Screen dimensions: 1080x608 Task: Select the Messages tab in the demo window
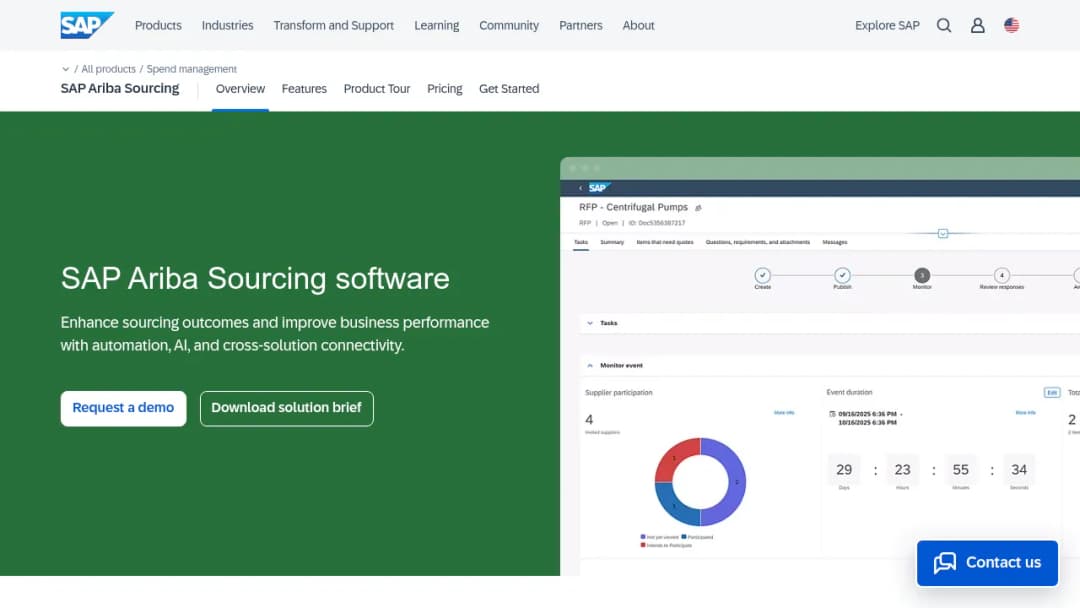[835, 242]
